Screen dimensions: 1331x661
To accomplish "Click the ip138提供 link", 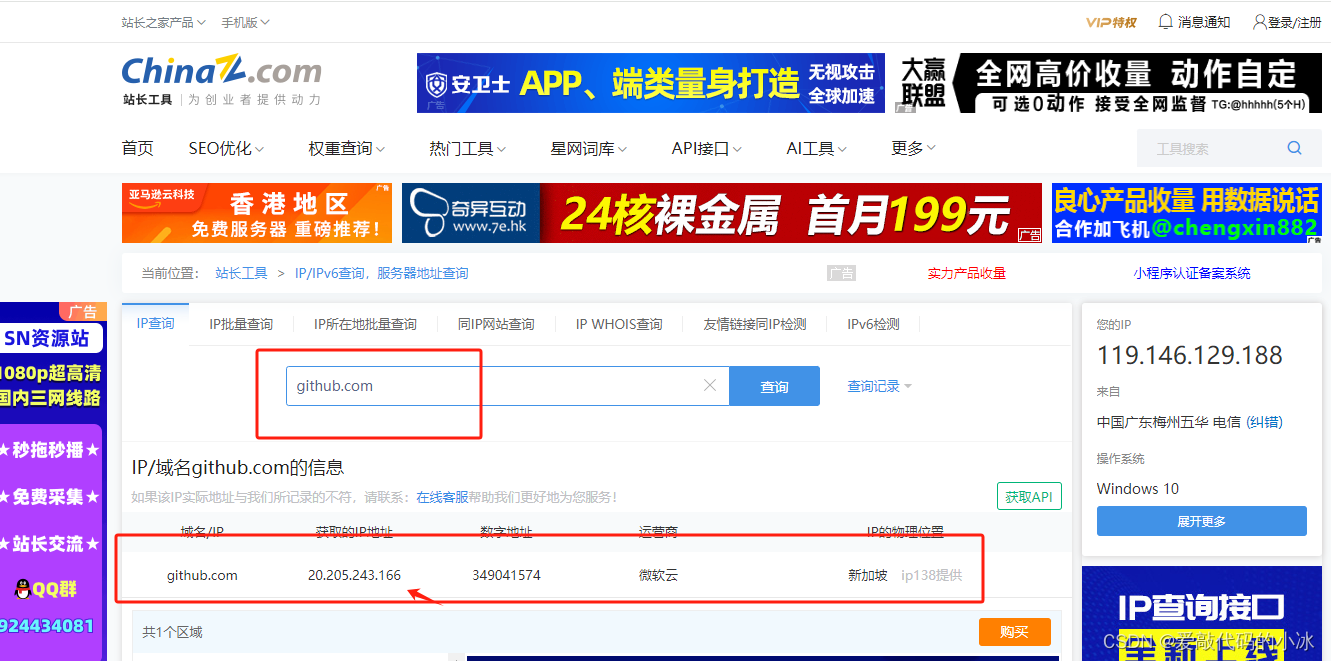I will pyautogui.click(x=931, y=575).
